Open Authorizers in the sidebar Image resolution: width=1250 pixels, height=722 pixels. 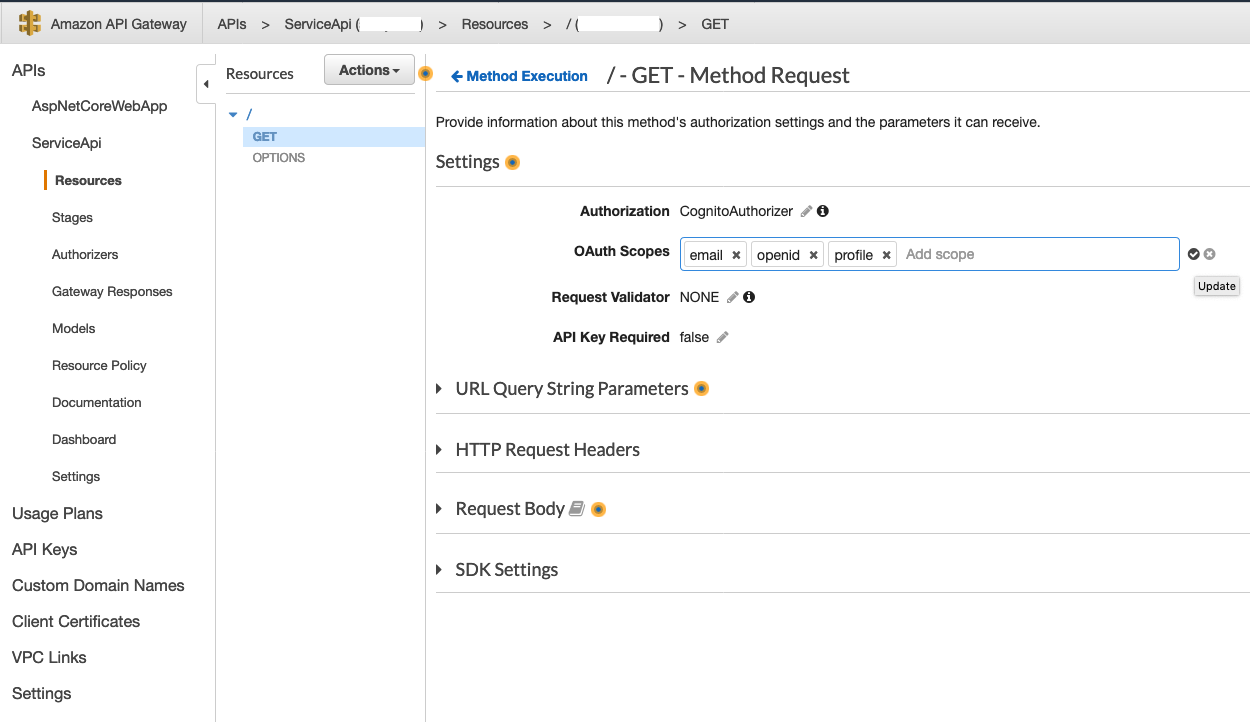tap(85, 255)
